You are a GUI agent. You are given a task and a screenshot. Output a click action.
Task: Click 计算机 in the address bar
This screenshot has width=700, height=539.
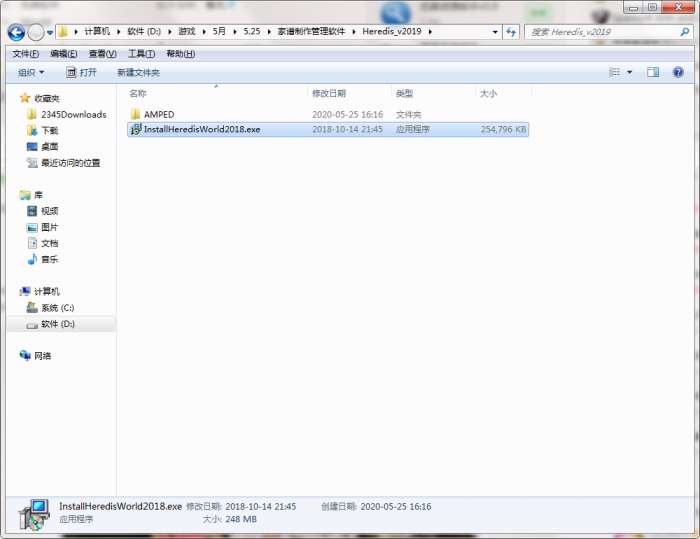[97, 31]
